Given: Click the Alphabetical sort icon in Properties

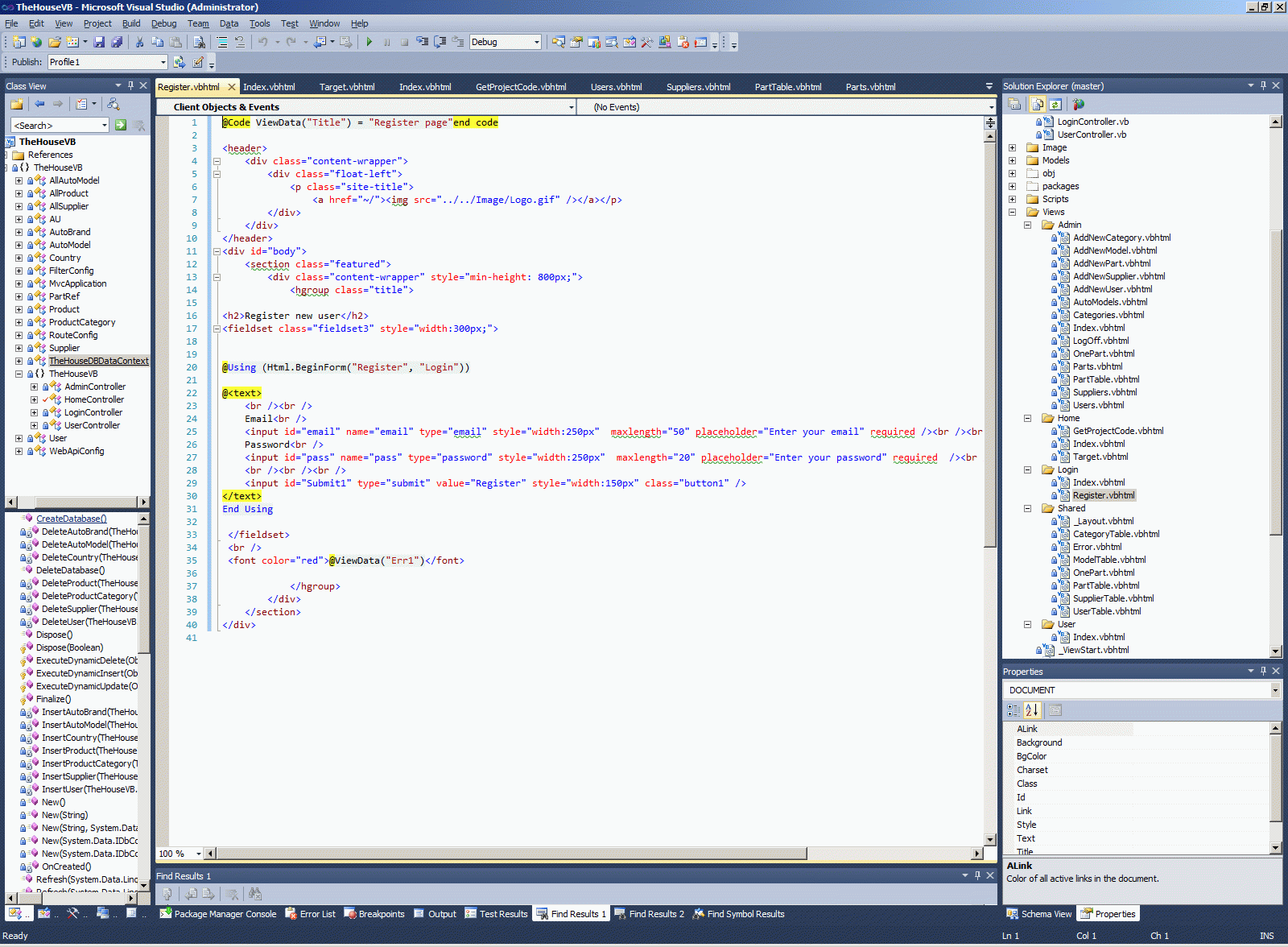Looking at the screenshot, I should pos(1031,710).
